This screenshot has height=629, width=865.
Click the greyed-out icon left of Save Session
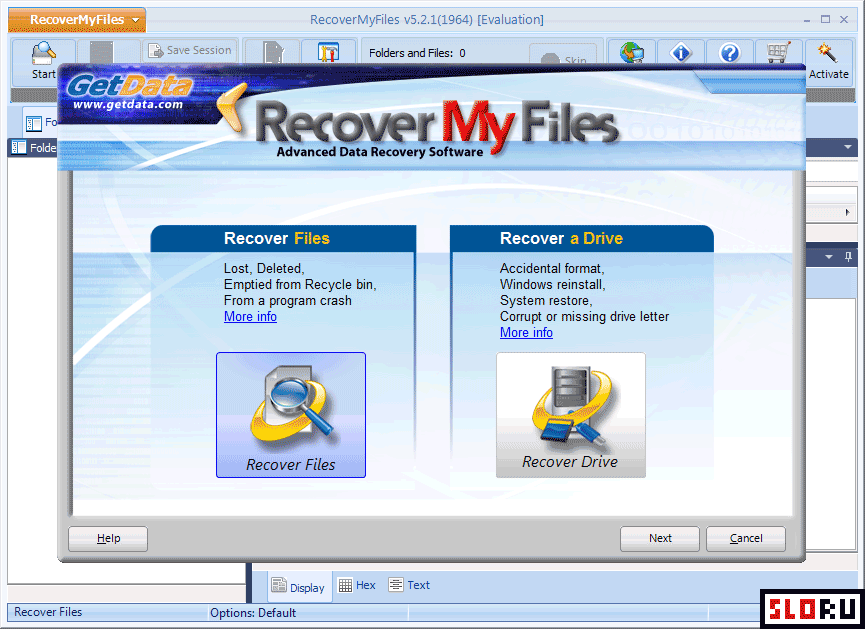click(102, 52)
